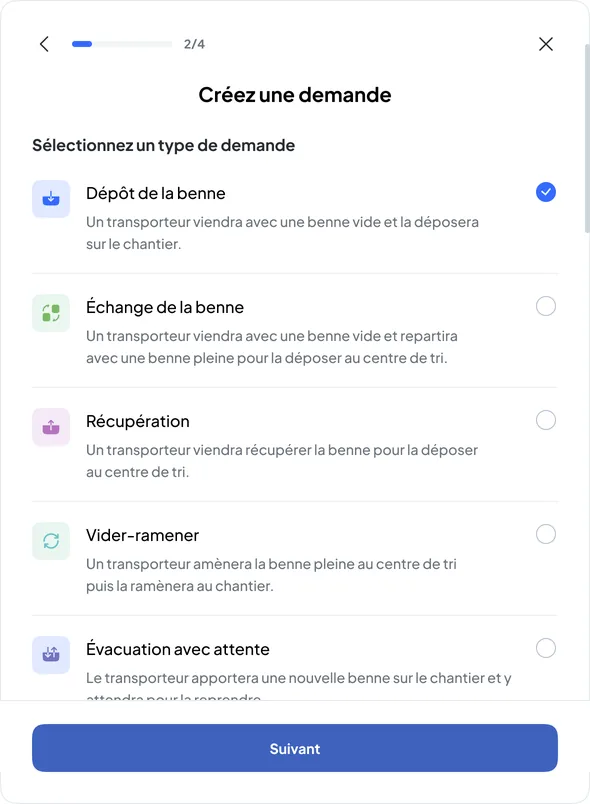
Task: Select the Échange de la benne radio button
Action: click(x=546, y=306)
